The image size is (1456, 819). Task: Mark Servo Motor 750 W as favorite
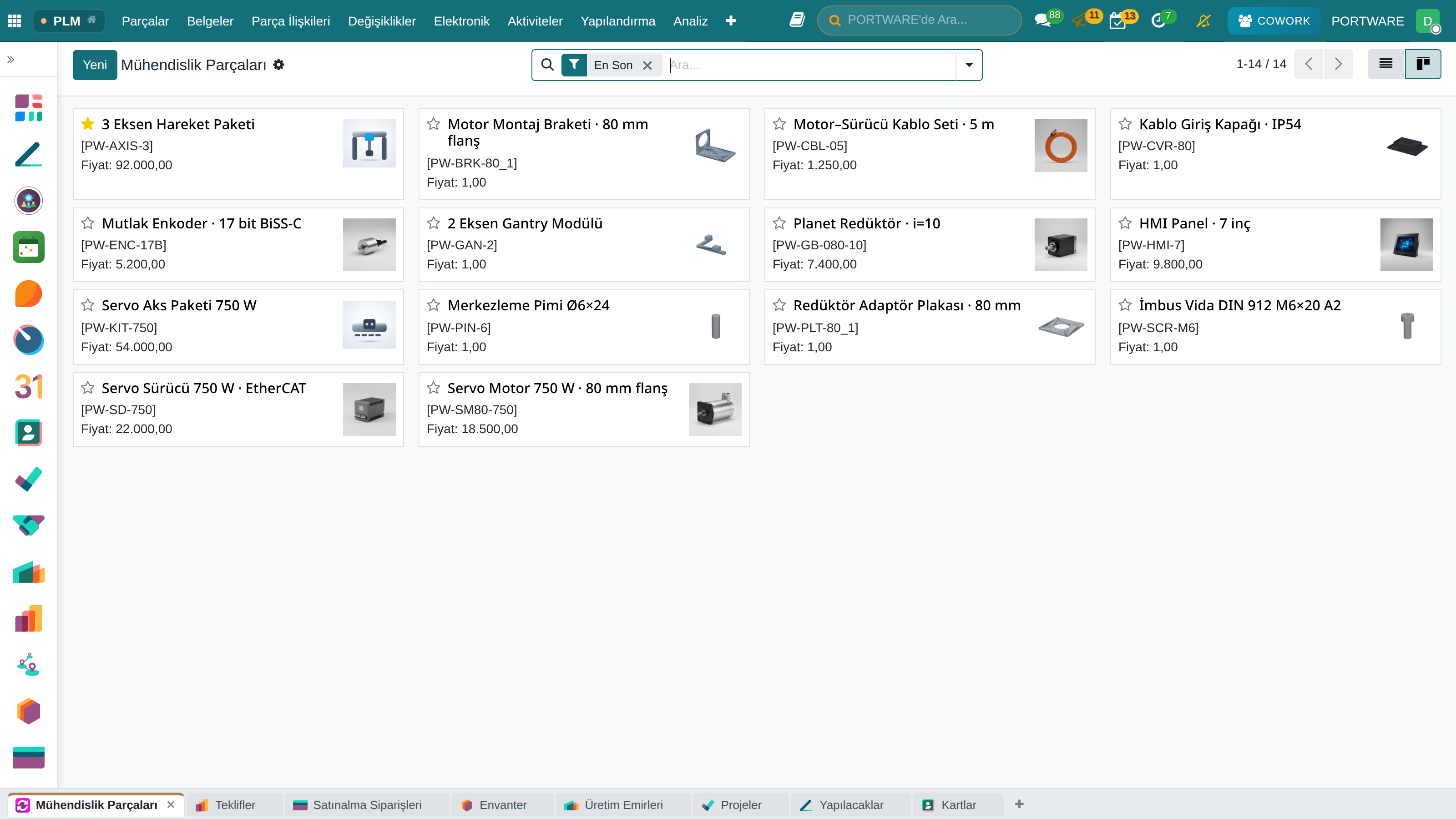coord(434,388)
